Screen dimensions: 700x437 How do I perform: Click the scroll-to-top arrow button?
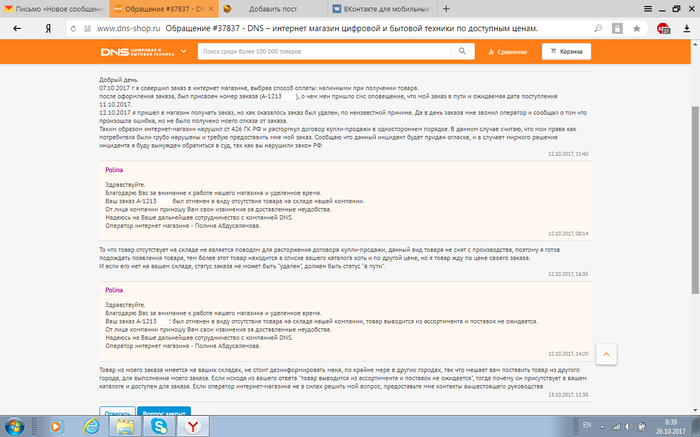pos(606,354)
